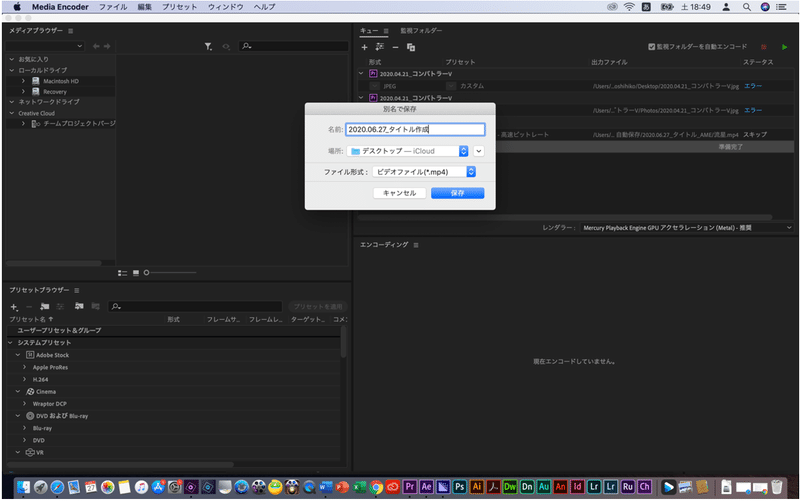
Task: Expand the Wraptor DCP presets
Action: (24, 404)
